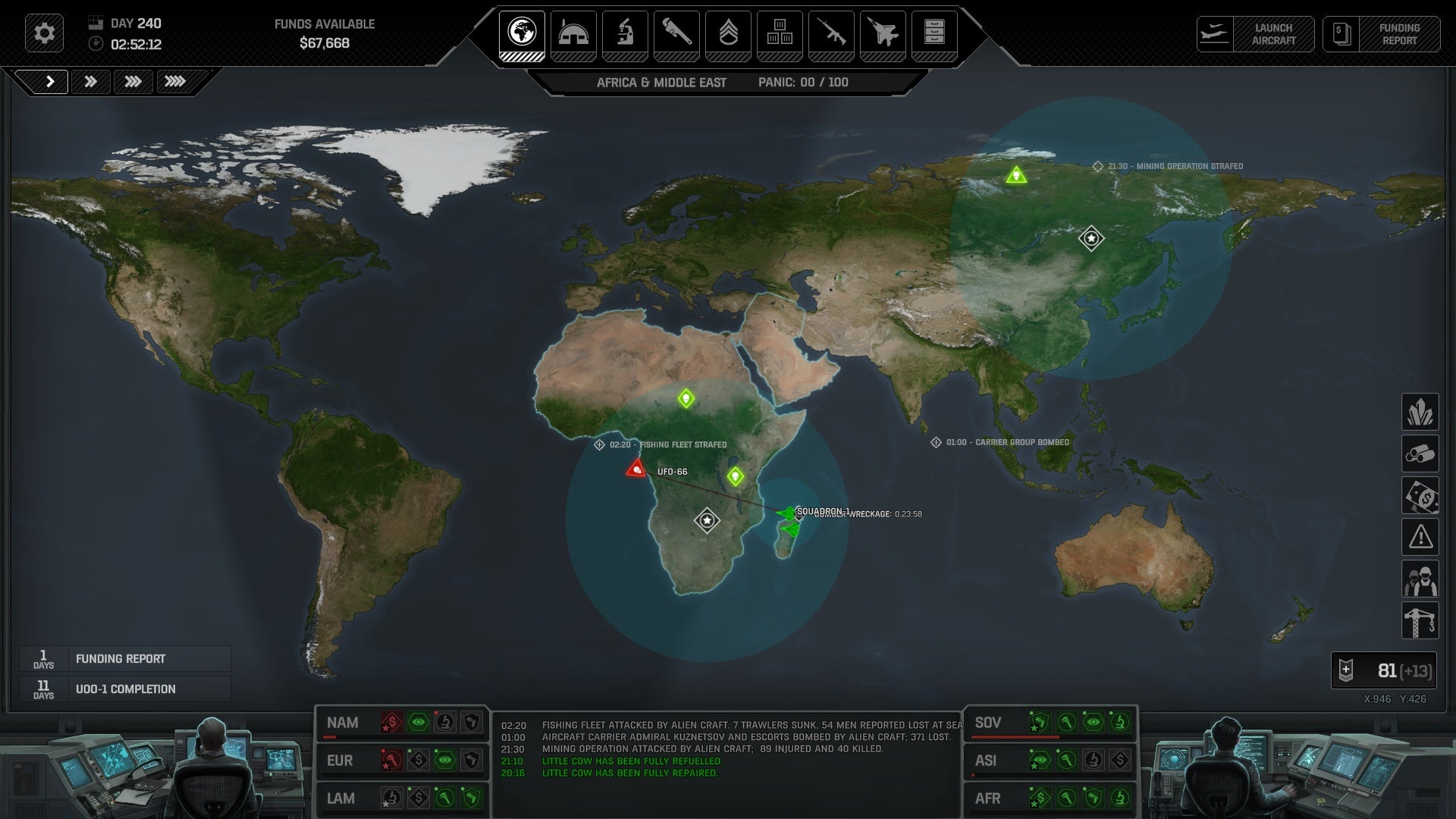Screen dimensions: 1456x819
Task: Click the Carrier Group Bombed event marker
Action: (x=936, y=442)
